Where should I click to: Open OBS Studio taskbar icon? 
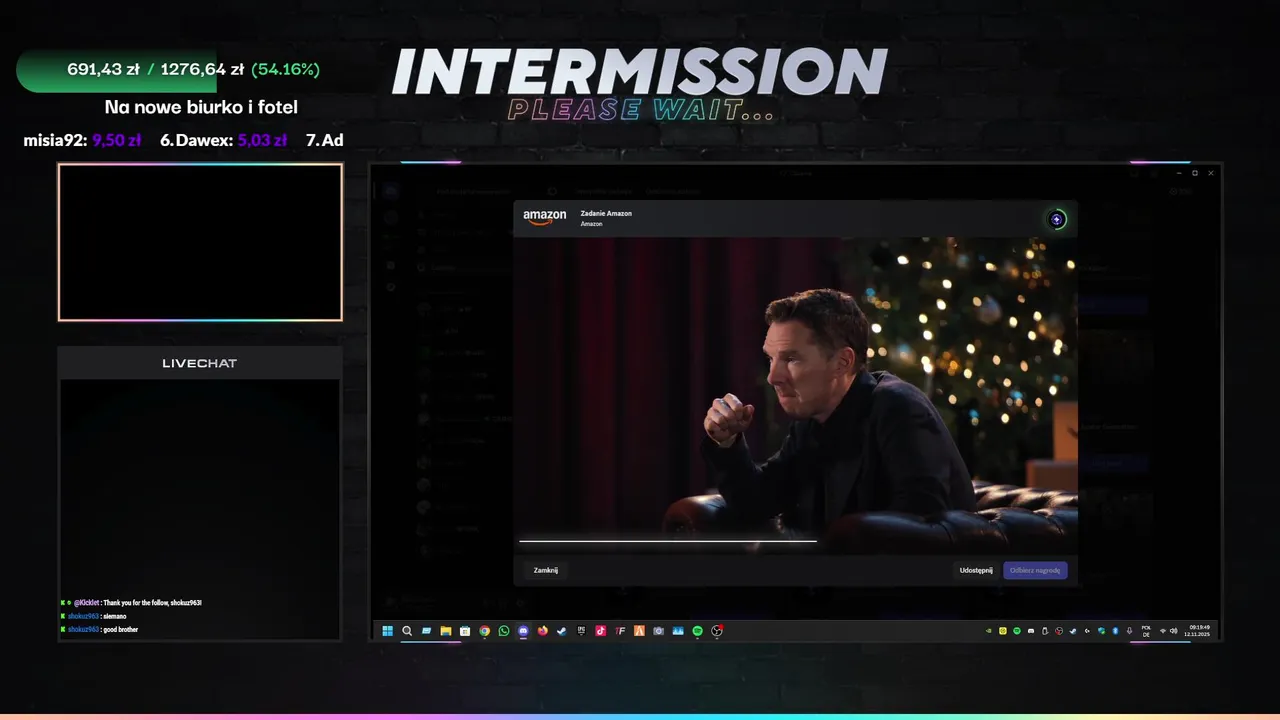tap(717, 631)
